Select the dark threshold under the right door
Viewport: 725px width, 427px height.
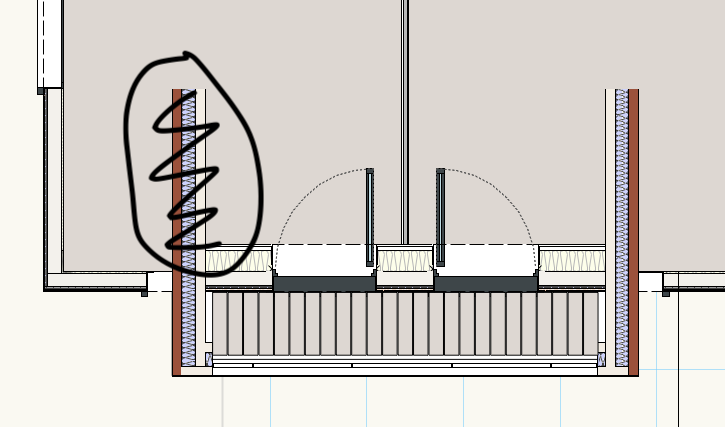coord(485,284)
